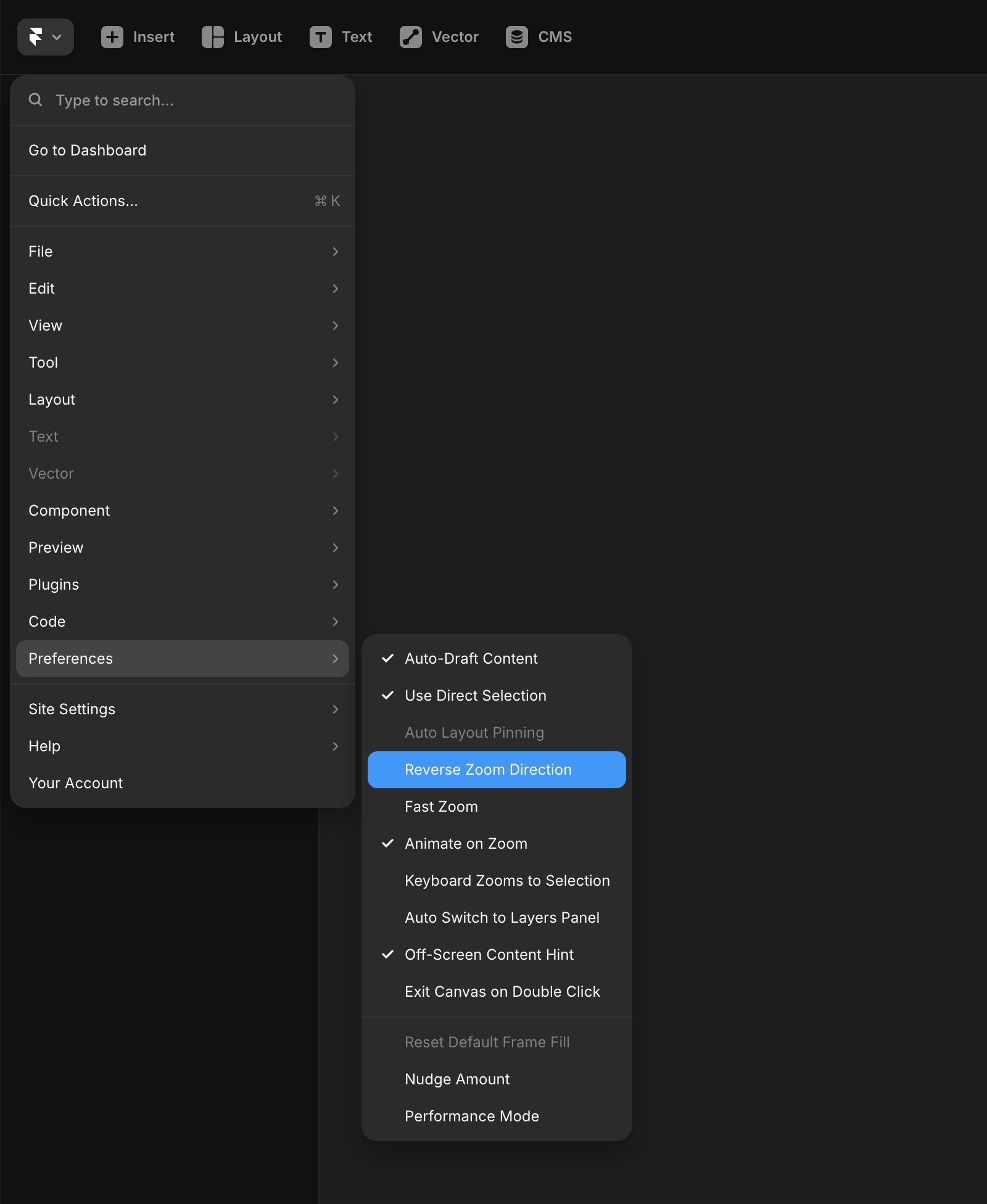
Task: Expand the View submenu arrow
Action: (x=336, y=326)
